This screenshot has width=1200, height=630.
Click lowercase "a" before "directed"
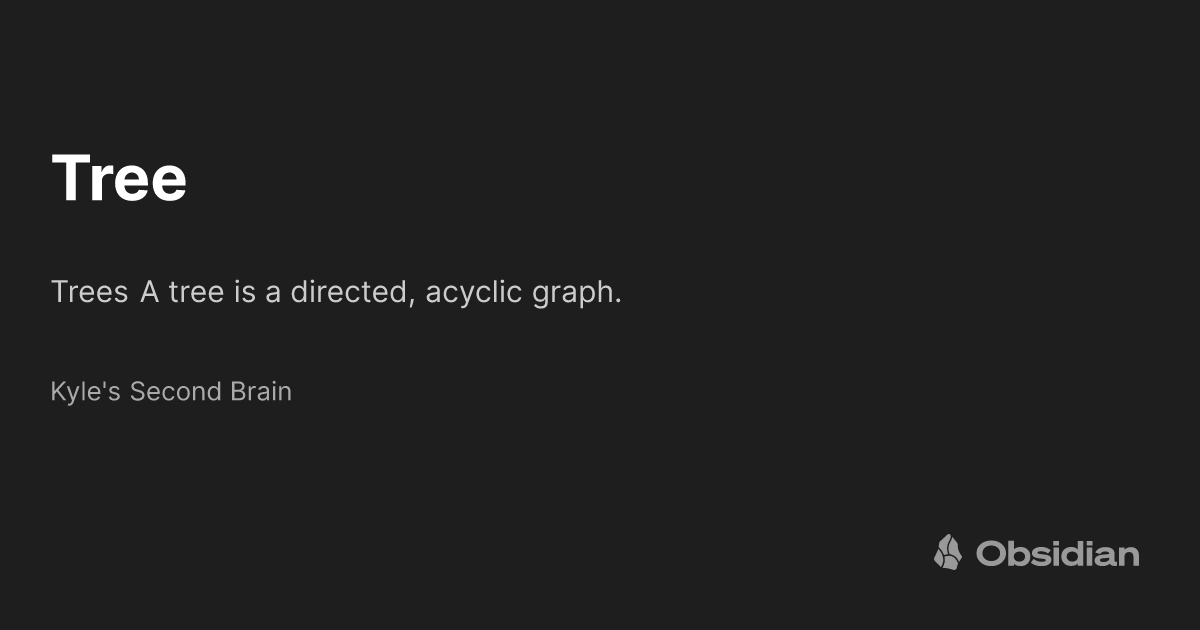[273, 293]
